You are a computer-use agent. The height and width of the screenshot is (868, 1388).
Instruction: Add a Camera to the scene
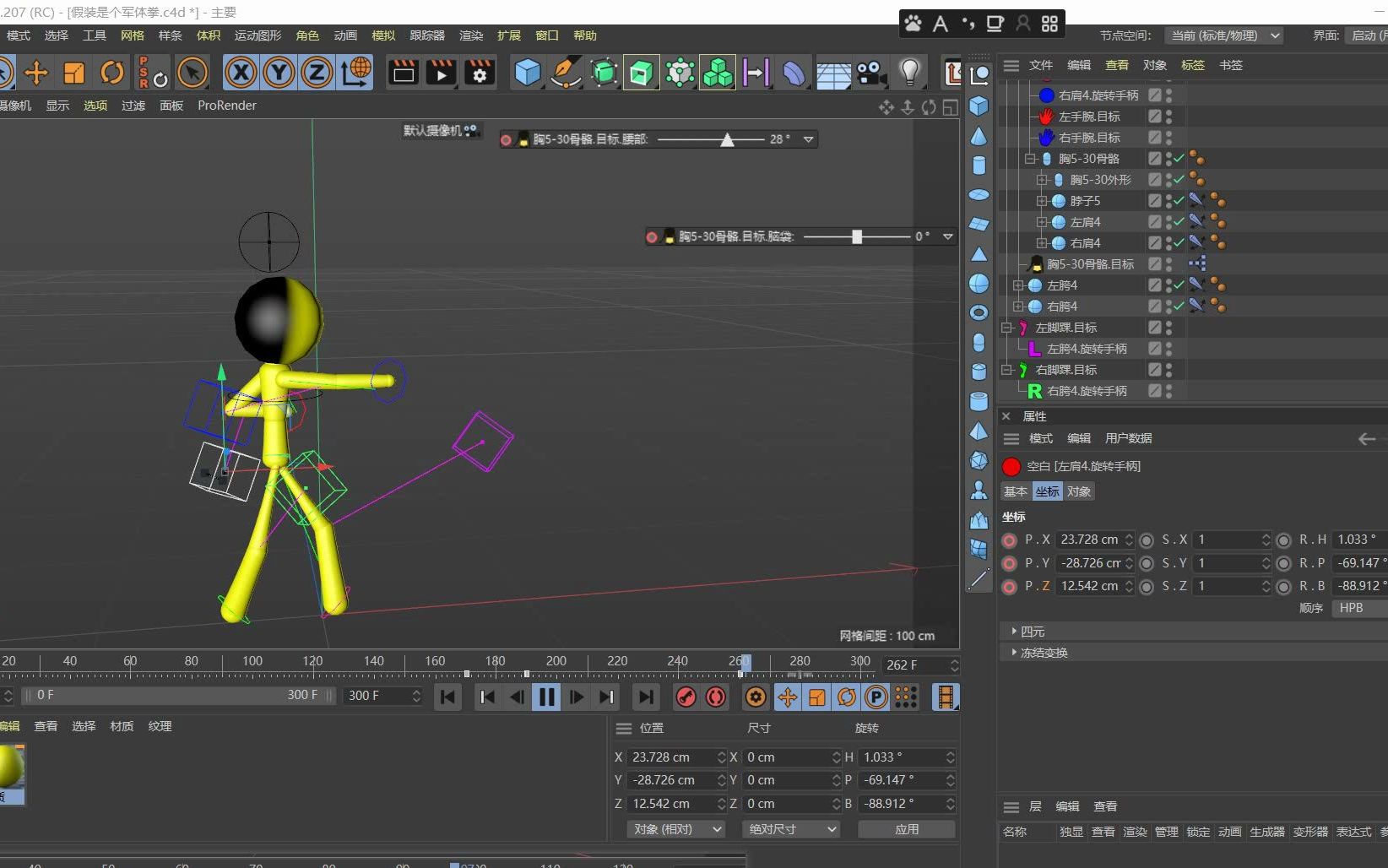871,73
